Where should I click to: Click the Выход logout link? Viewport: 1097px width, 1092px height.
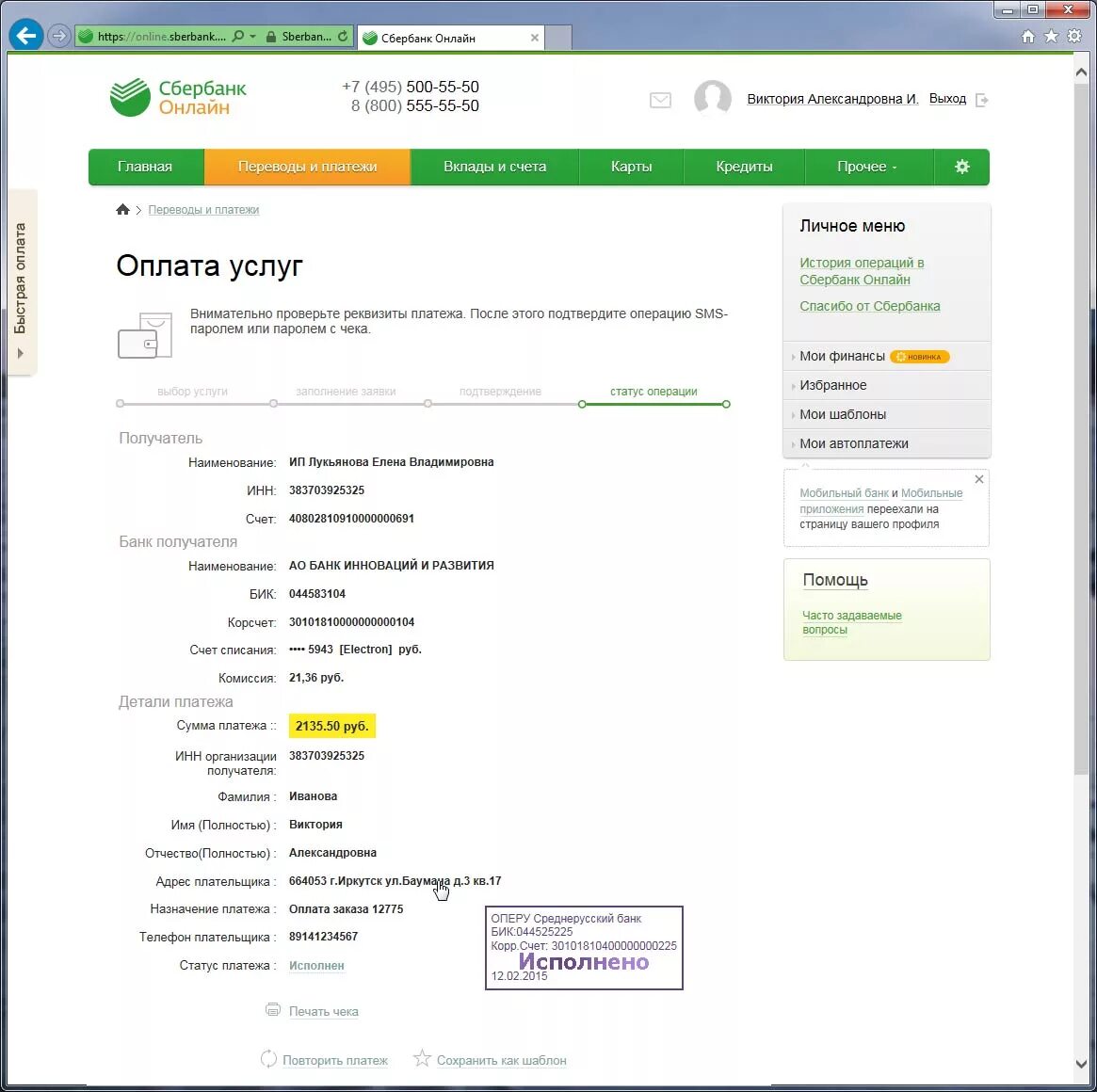coord(947,99)
